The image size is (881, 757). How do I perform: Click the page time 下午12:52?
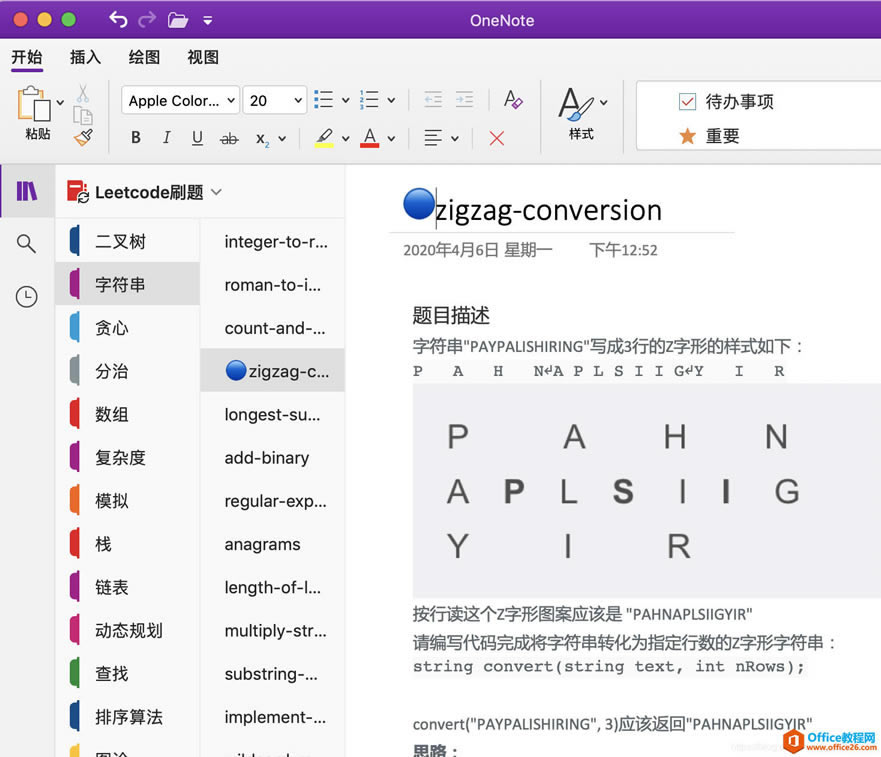623,250
